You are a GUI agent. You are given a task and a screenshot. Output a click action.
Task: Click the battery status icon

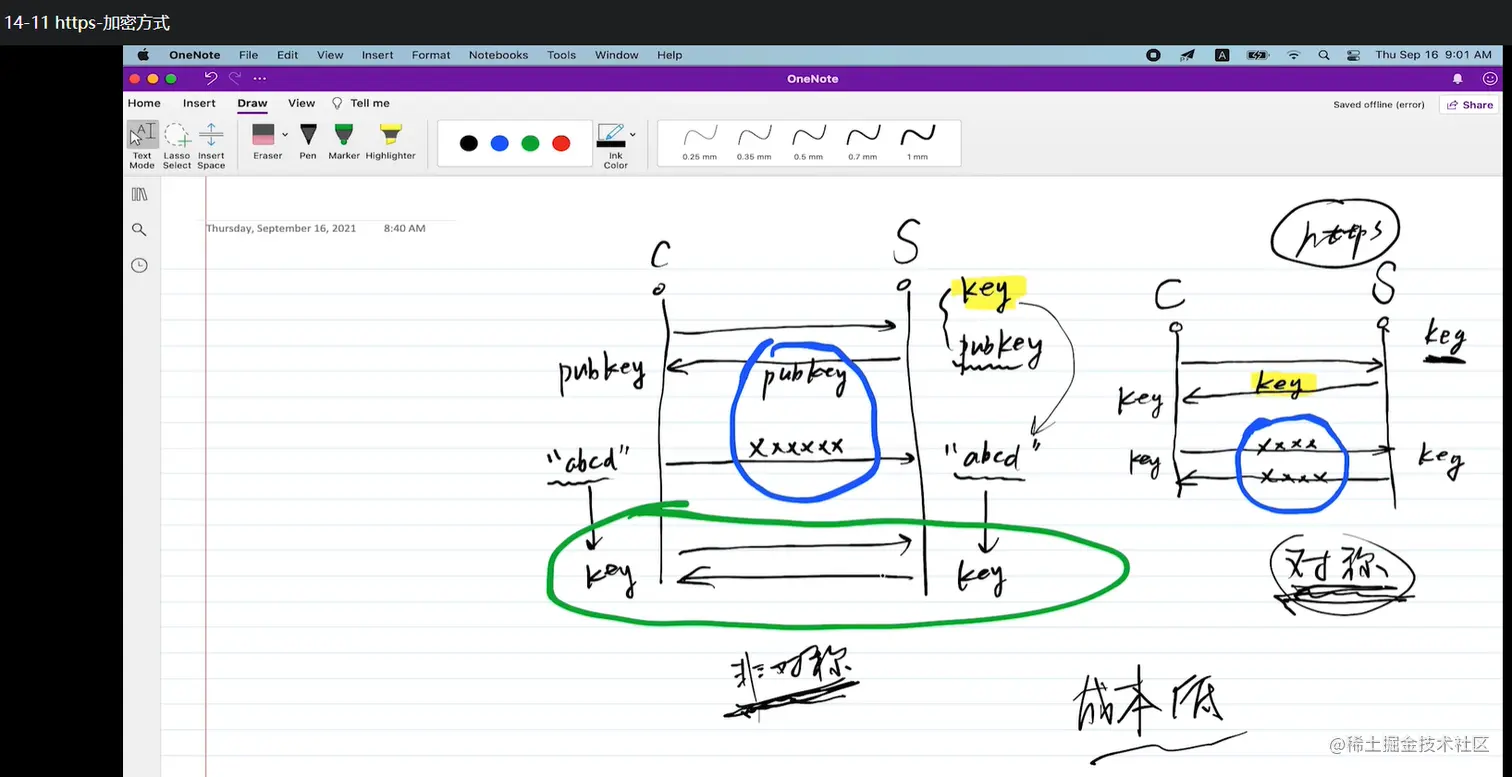pos(1258,55)
